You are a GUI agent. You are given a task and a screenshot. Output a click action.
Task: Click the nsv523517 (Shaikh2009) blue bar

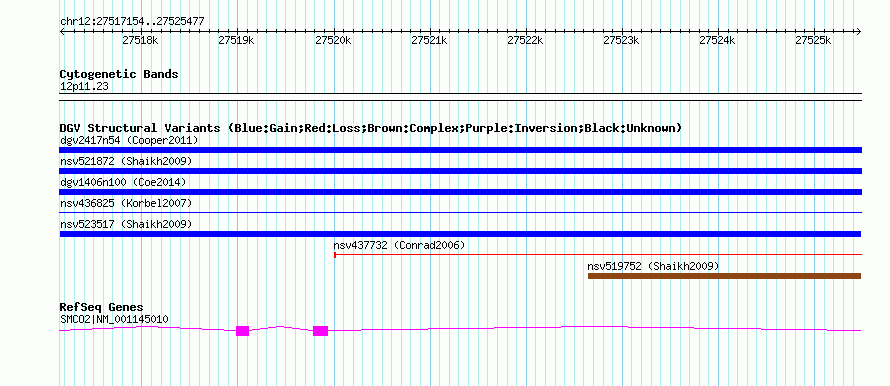click(x=460, y=234)
